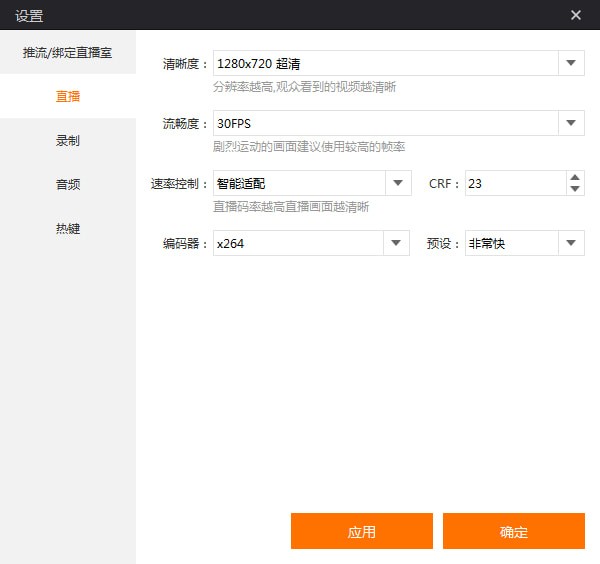Click the arrow of the 编码器 combo box
600x564 pixels.
pyautogui.click(x=396, y=243)
